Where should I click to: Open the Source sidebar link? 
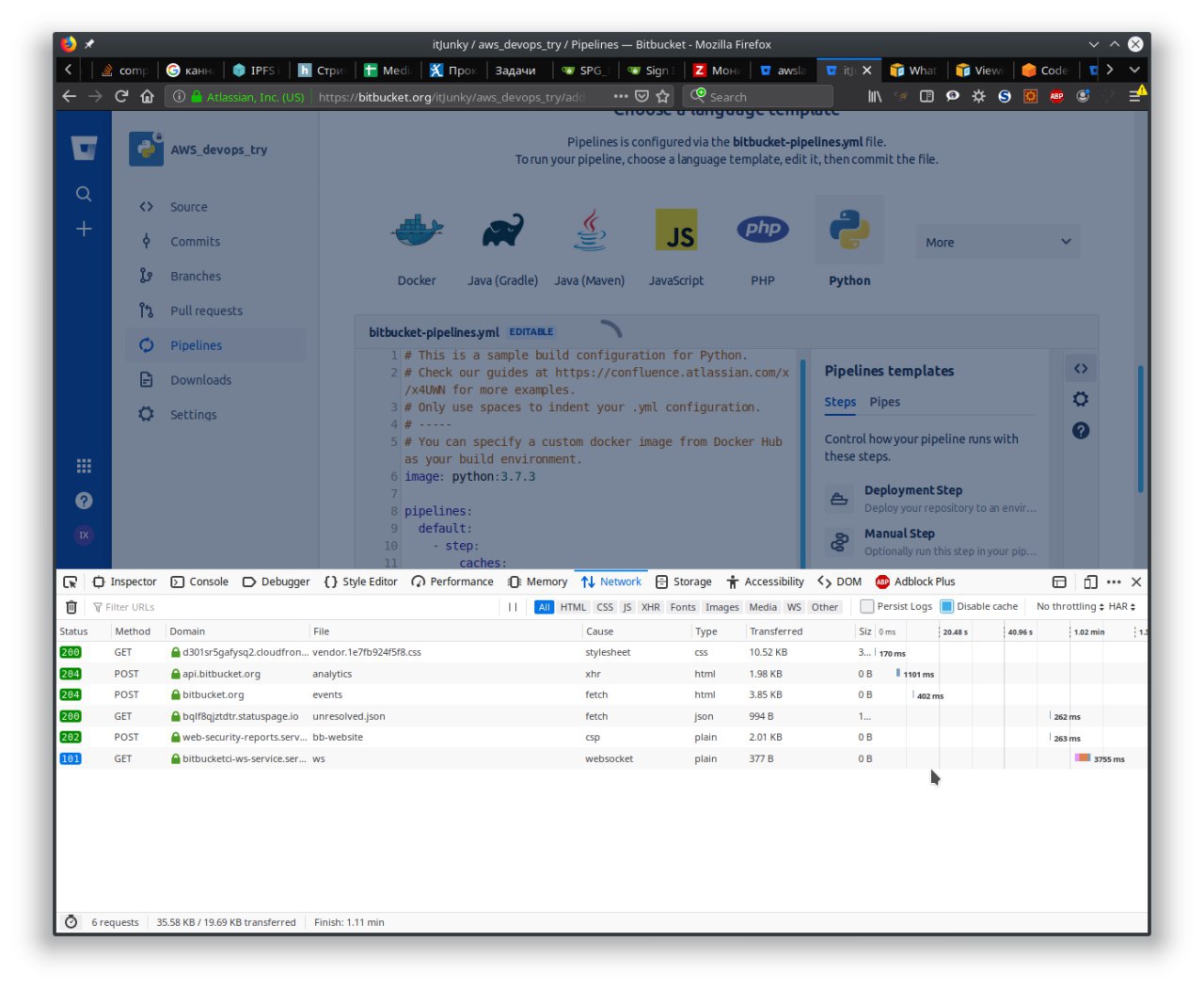[188, 207]
